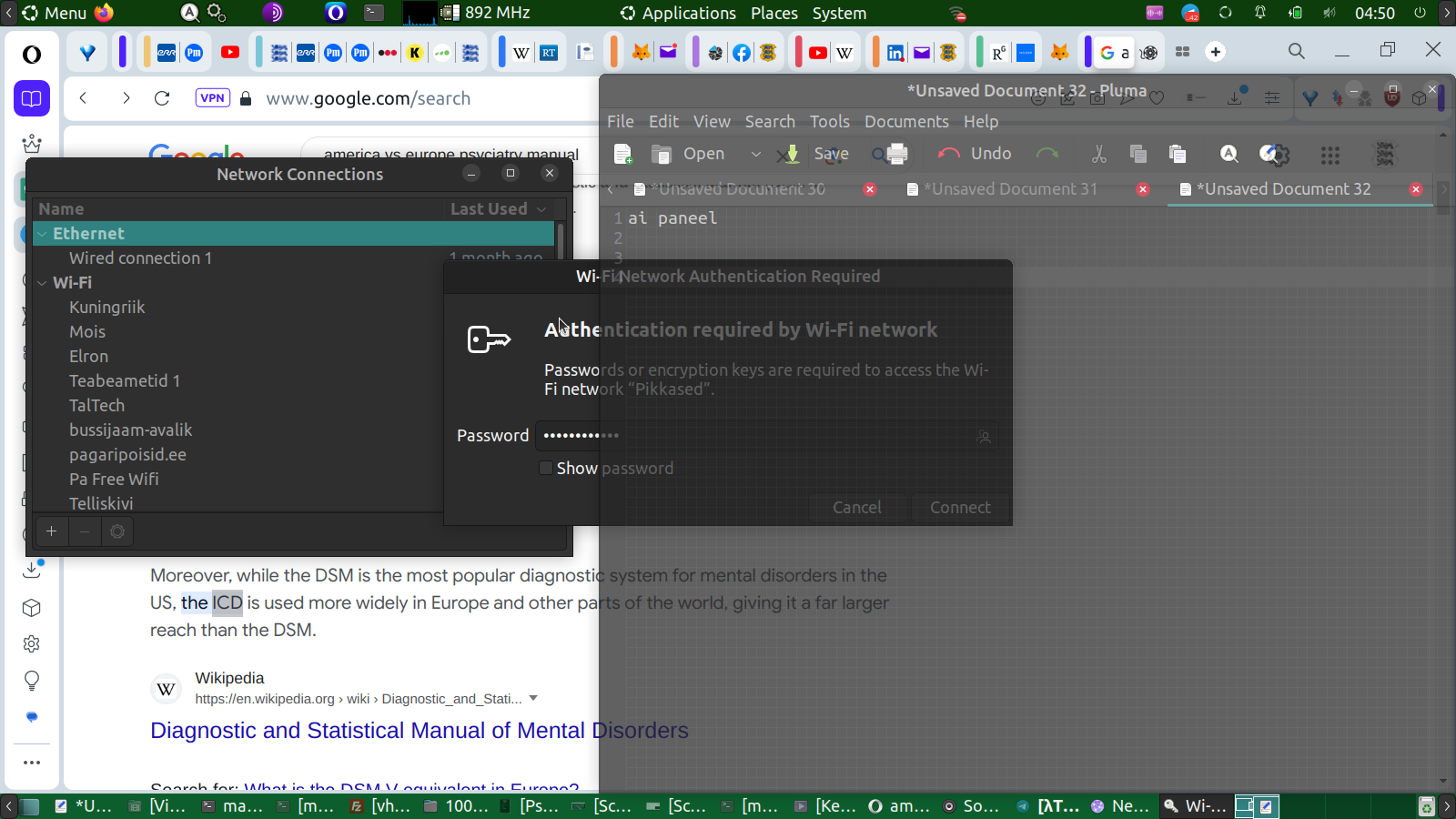Open the three-dots sidebar setup in Opera
This screenshot has width=1456, height=819.
(32, 763)
